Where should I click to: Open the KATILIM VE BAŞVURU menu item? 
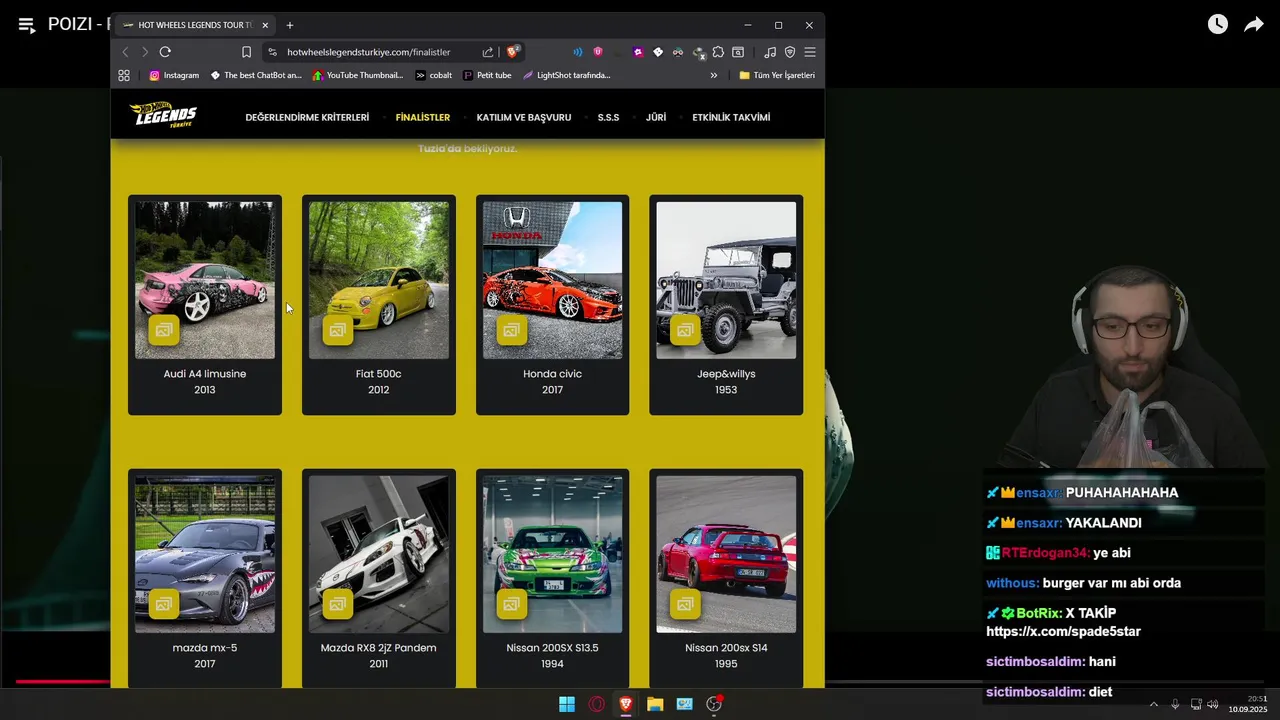[x=524, y=117]
